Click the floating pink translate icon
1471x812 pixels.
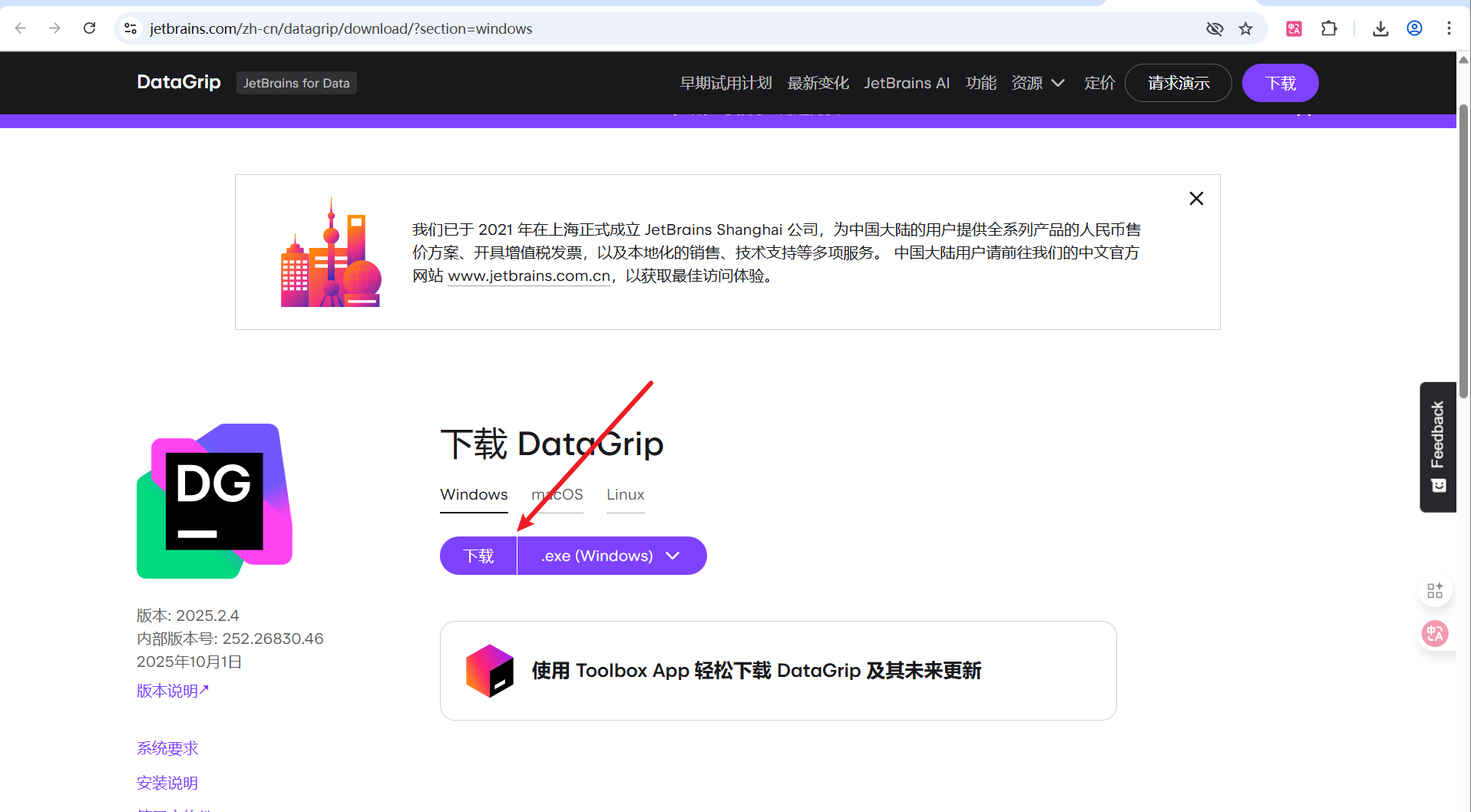click(x=1434, y=633)
